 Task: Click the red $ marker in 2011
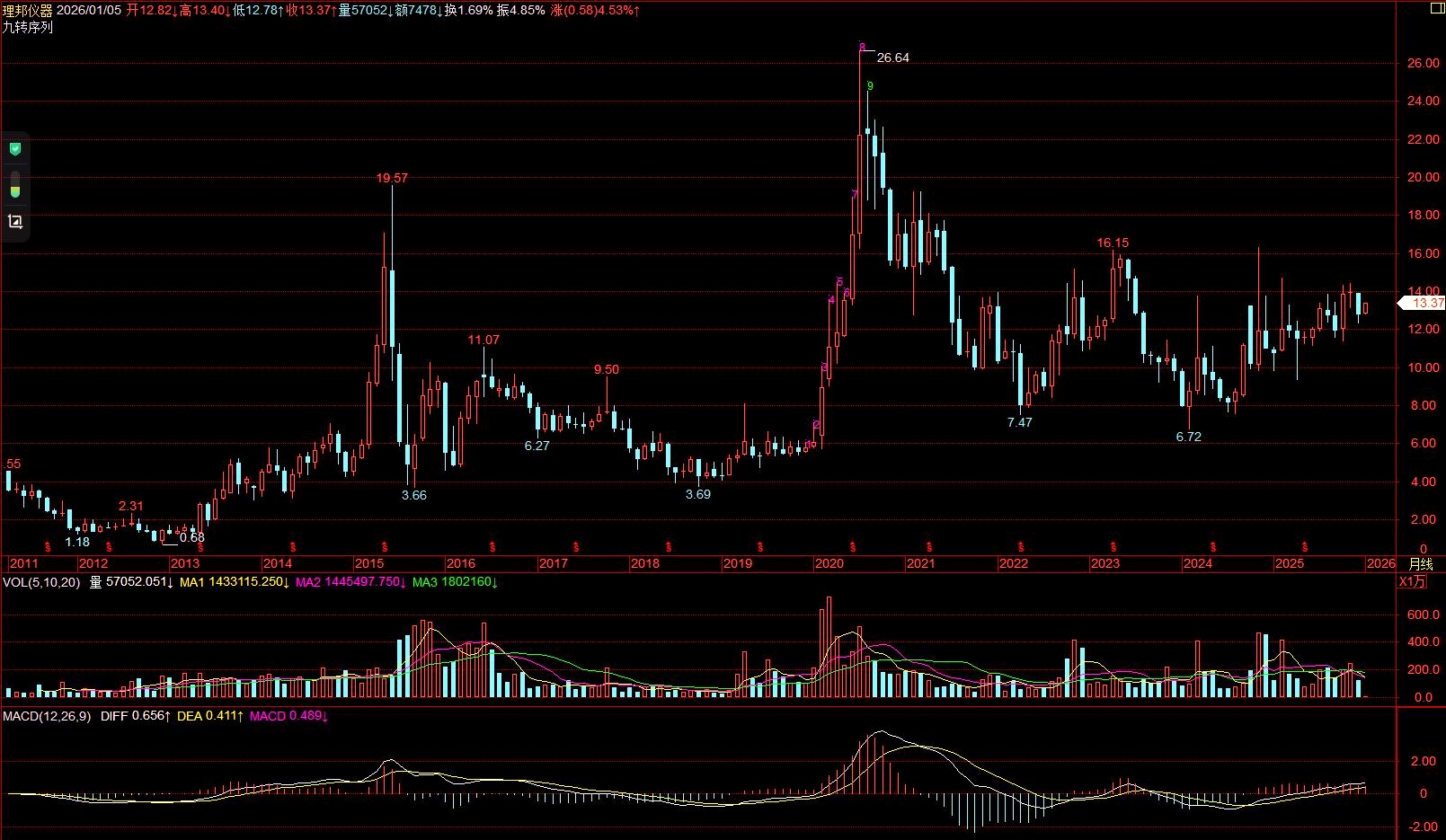(x=49, y=546)
